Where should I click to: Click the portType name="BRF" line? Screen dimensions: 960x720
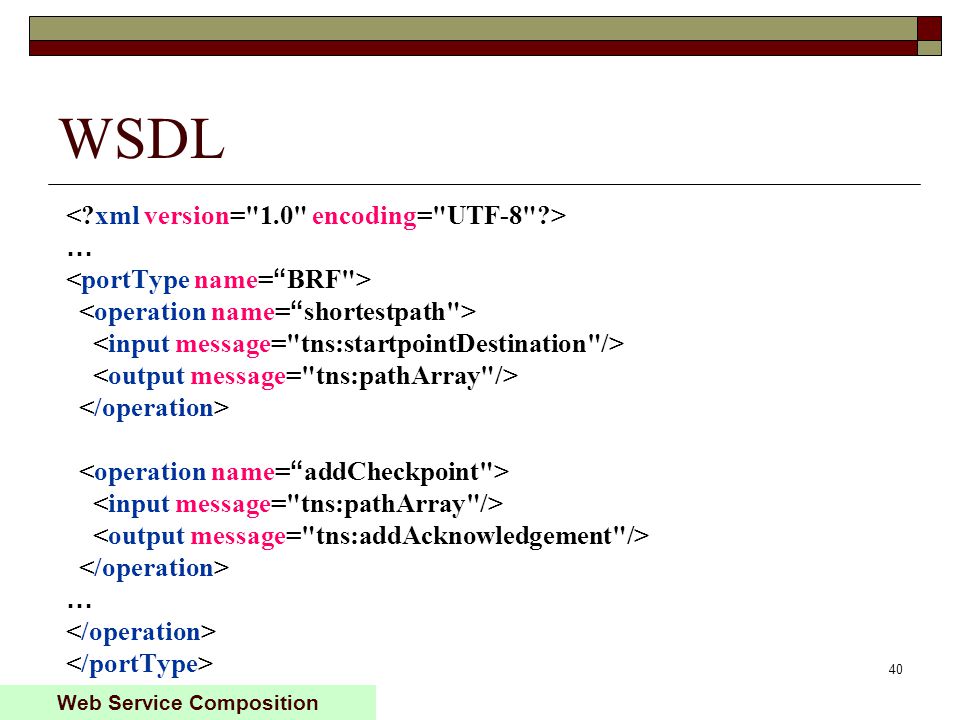pyautogui.click(x=219, y=280)
